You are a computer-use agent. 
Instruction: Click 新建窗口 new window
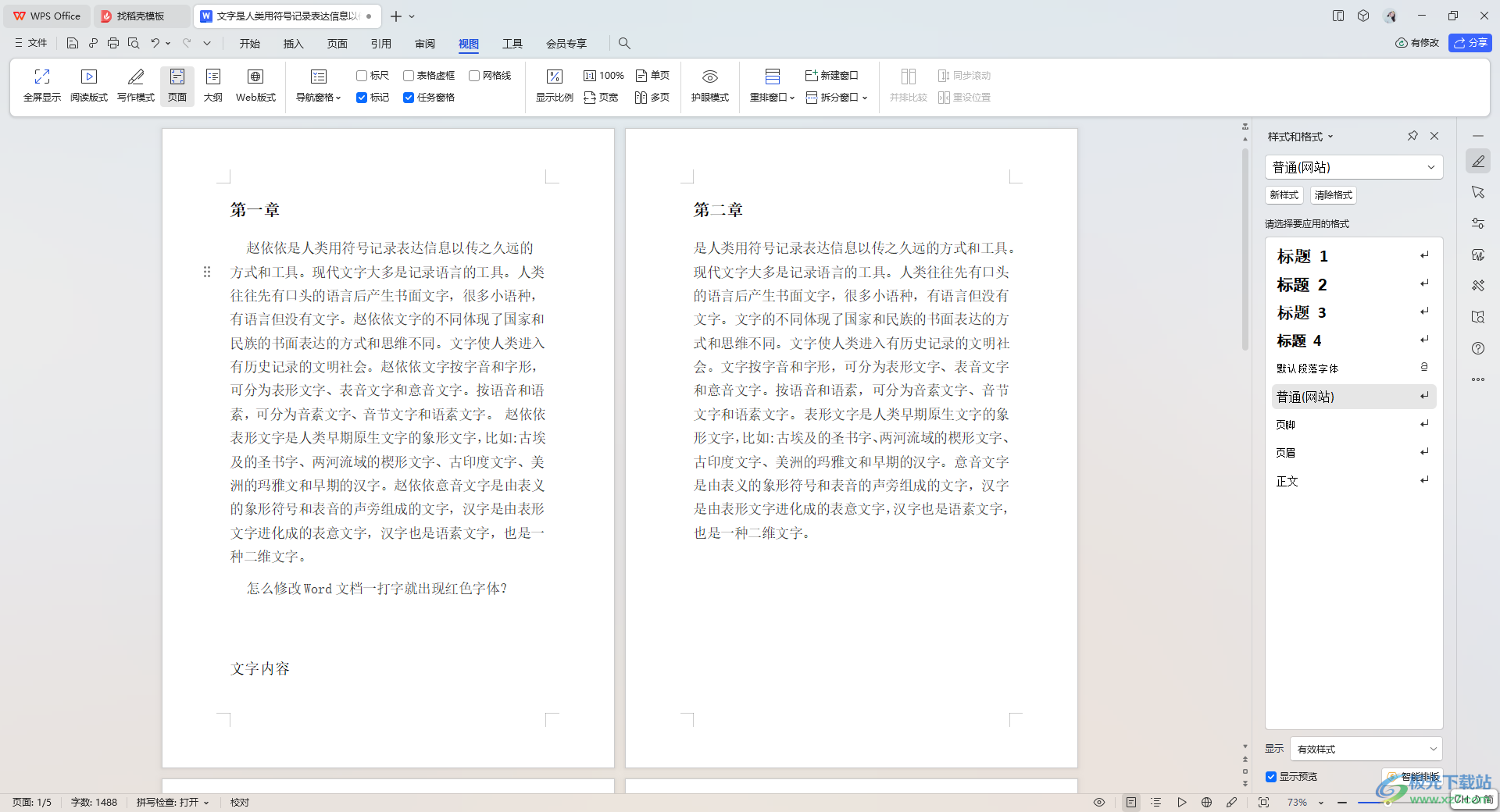pyautogui.click(x=832, y=76)
